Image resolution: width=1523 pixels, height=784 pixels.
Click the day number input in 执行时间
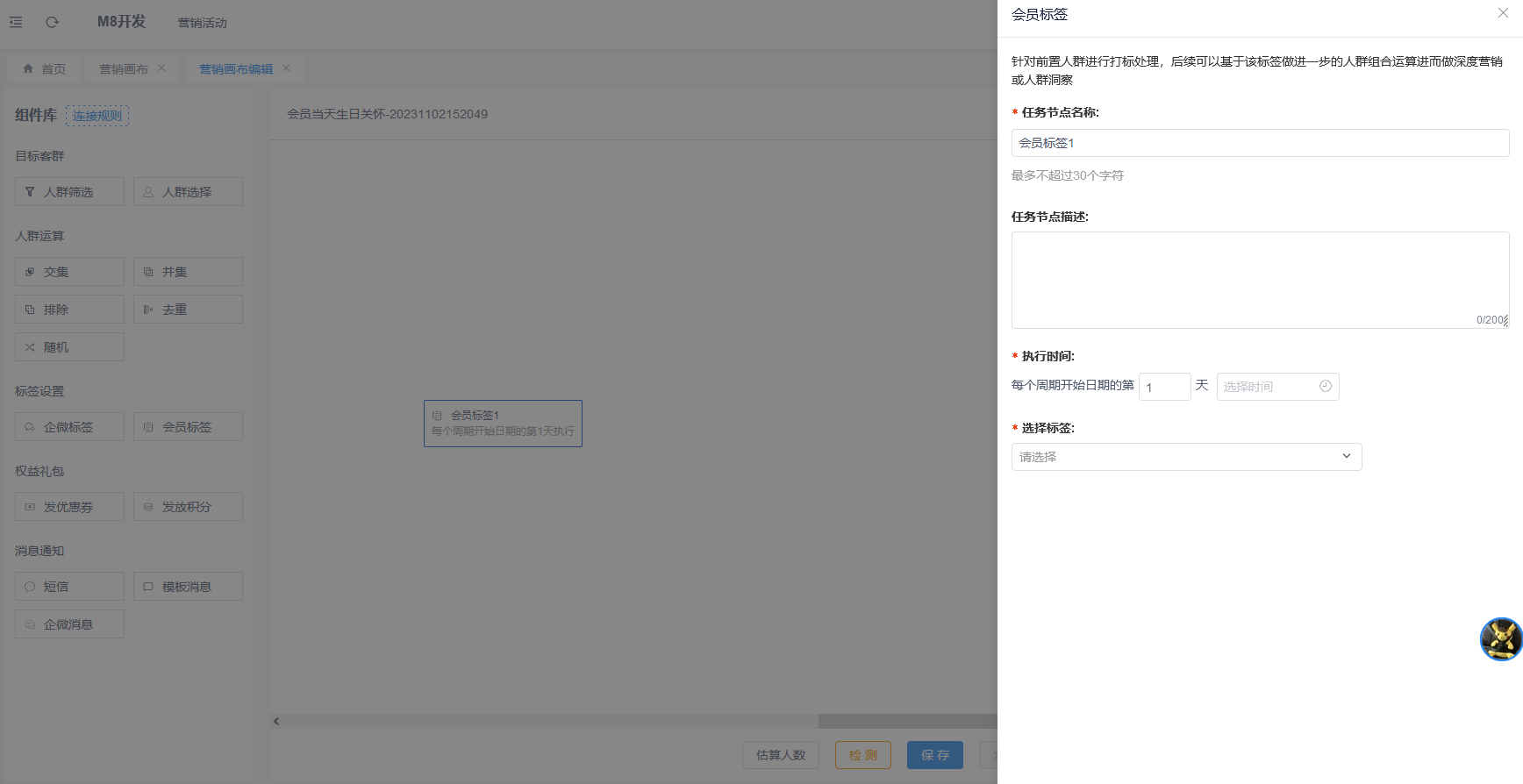1164,387
